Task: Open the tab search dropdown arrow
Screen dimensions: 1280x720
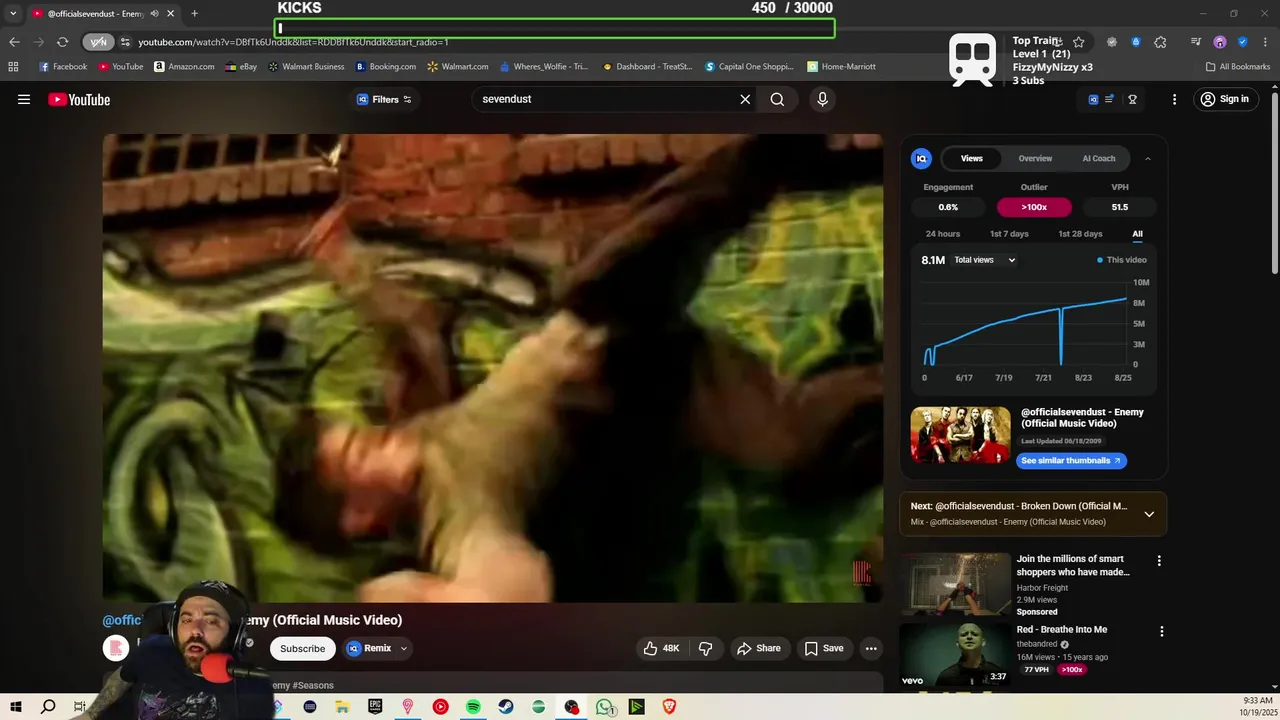Action: tap(13, 14)
